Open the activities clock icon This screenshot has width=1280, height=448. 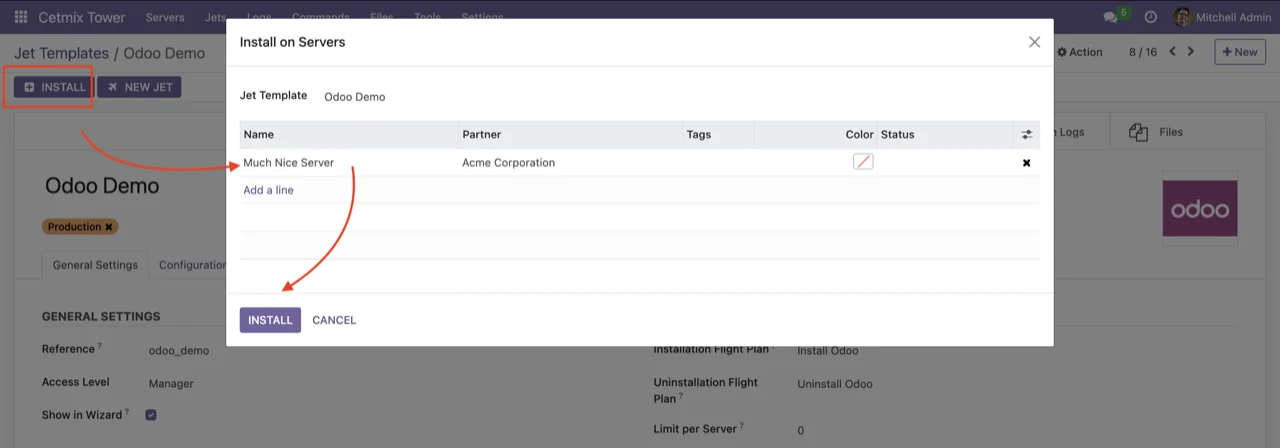point(1150,17)
